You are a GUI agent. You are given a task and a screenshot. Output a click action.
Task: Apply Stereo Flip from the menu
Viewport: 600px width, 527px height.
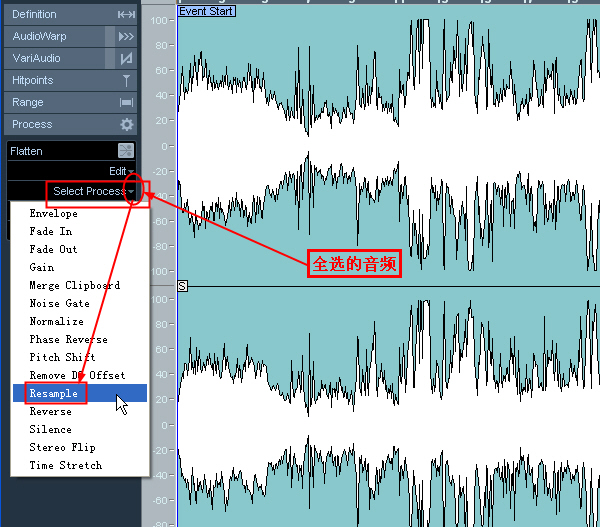(x=63, y=447)
